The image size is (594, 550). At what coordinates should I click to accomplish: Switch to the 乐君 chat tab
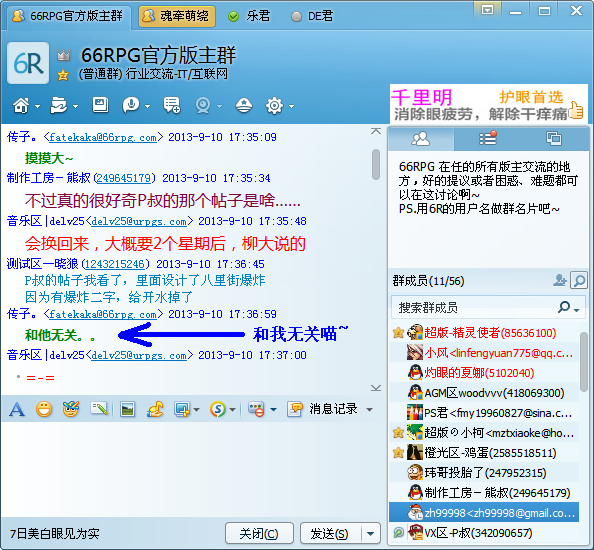[249, 16]
